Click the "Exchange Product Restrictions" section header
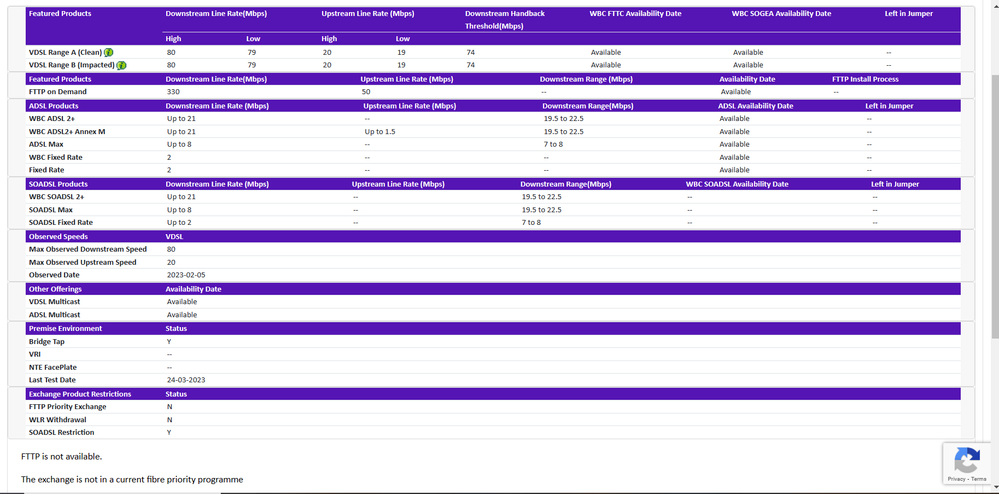 80,394
